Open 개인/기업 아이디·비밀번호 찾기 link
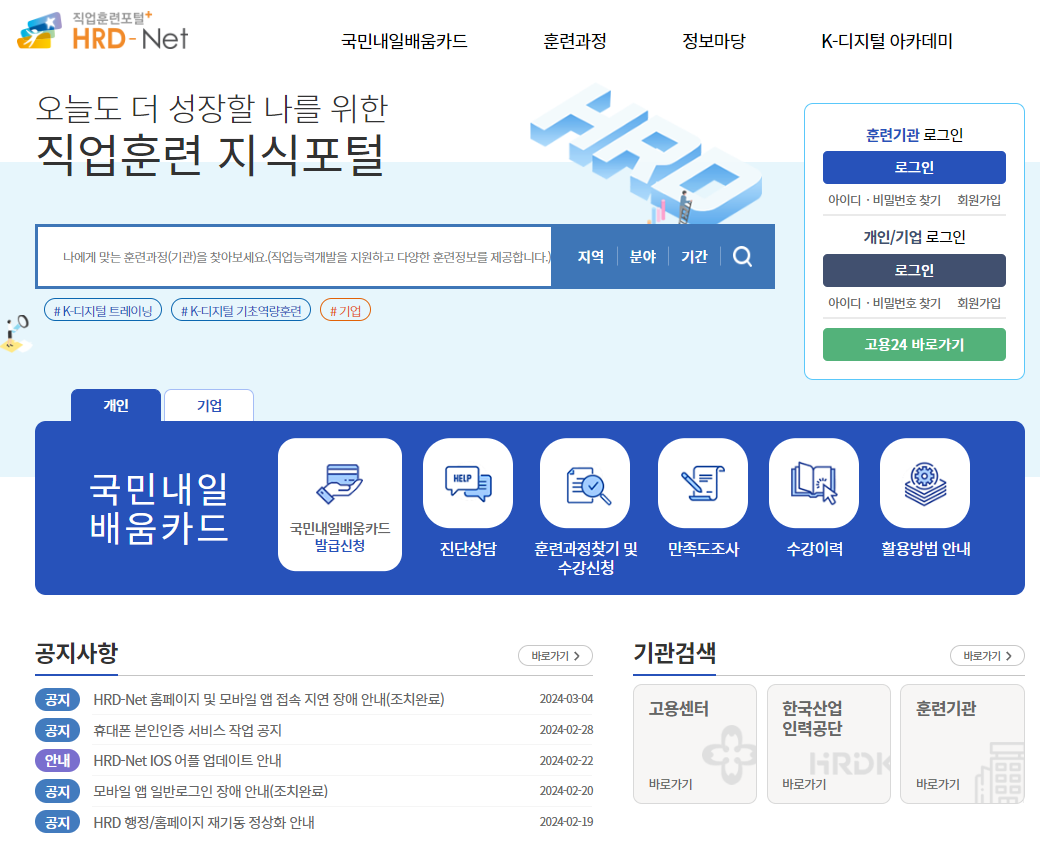Image resolution: width=1040 pixels, height=849 pixels. pos(884,303)
